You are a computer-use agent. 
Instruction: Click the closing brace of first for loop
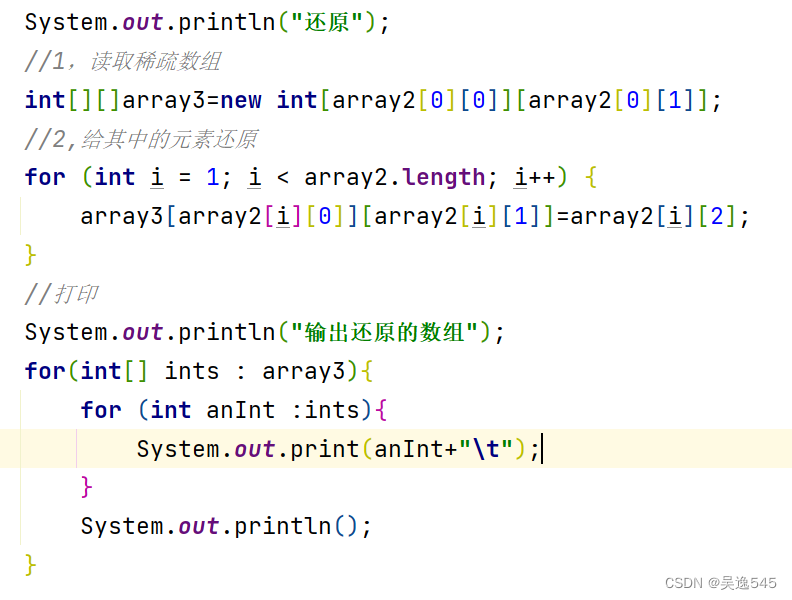(x=30, y=255)
